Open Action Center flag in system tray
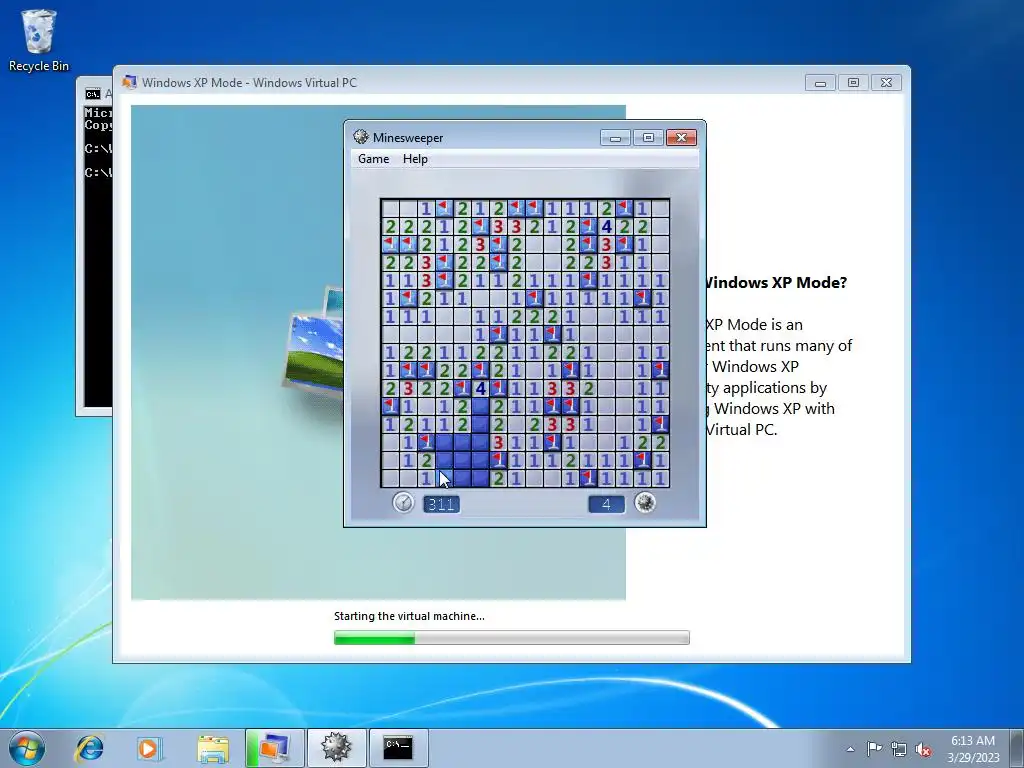Screen dimensions: 1024x768 (874, 749)
